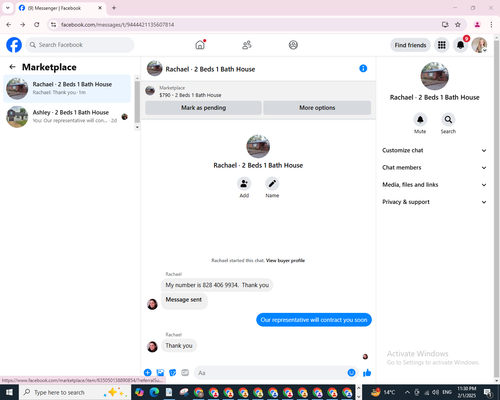Screen dimensions: 500x400
Task: Open the Windows notification center icon
Action: point(488,392)
